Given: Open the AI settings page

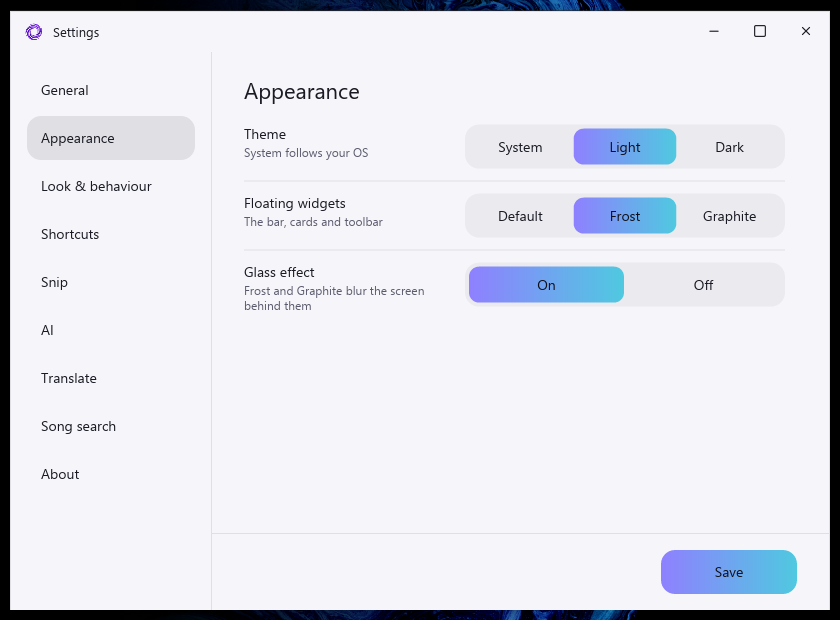Looking at the screenshot, I should [x=111, y=330].
